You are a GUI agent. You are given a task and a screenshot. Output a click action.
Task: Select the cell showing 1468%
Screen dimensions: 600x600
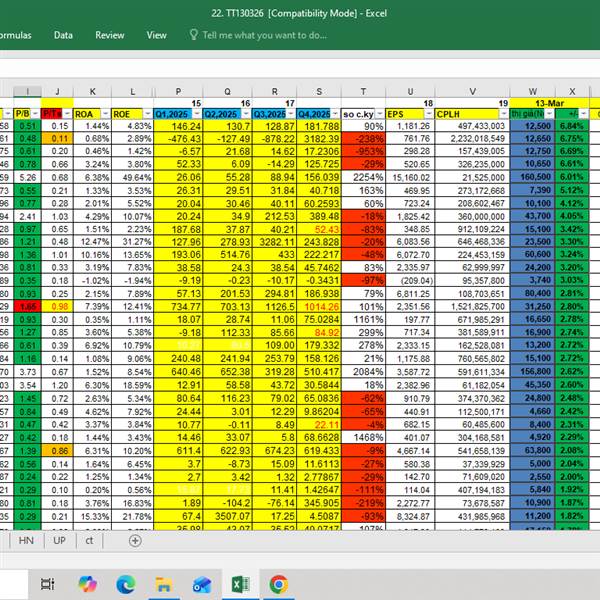(364, 437)
